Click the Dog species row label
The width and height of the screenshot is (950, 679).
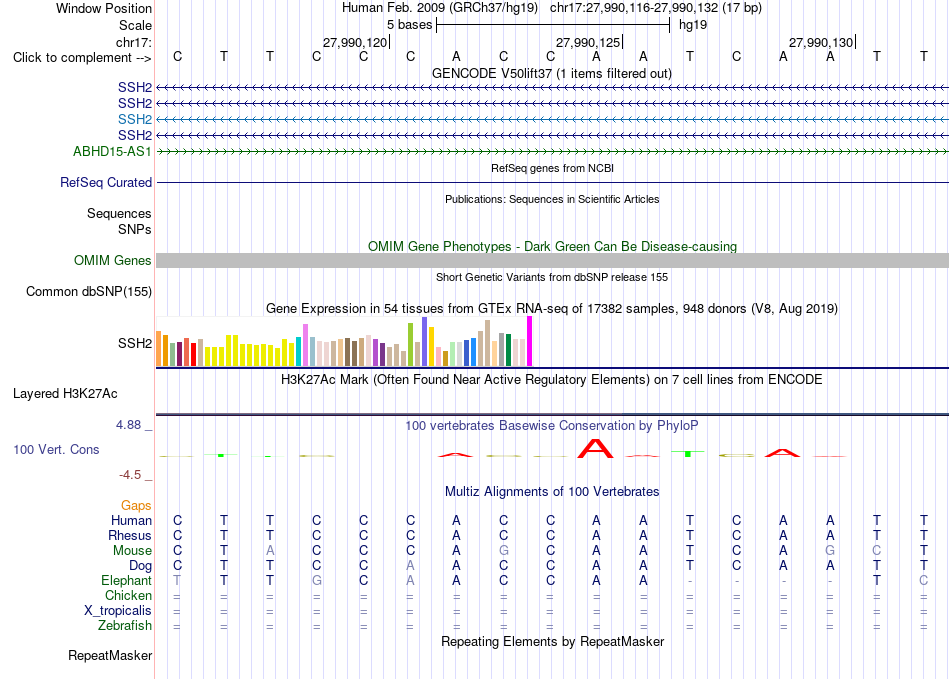pyautogui.click(x=140, y=566)
